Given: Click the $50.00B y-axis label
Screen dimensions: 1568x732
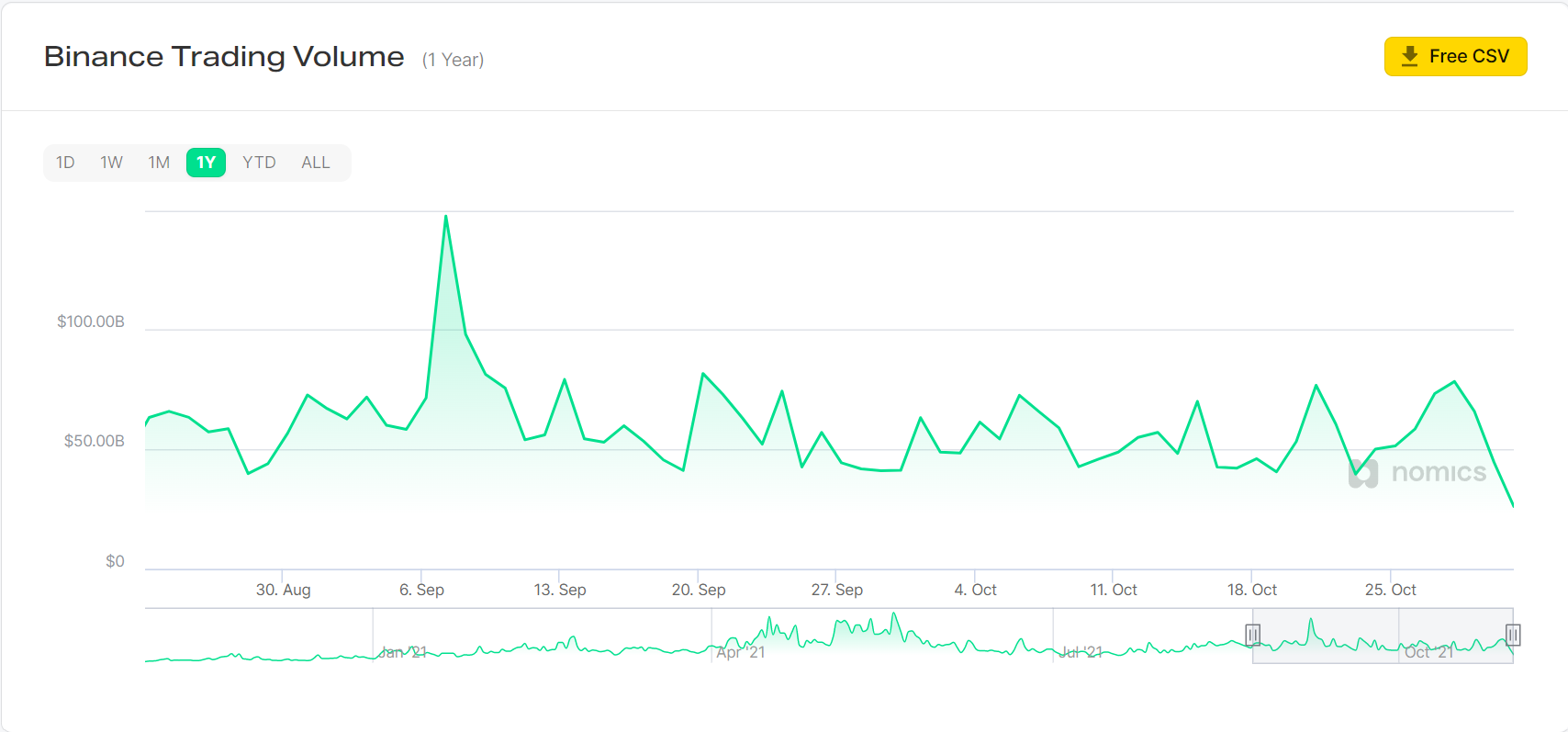Looking at the screenshot, I should coord(94,441).
